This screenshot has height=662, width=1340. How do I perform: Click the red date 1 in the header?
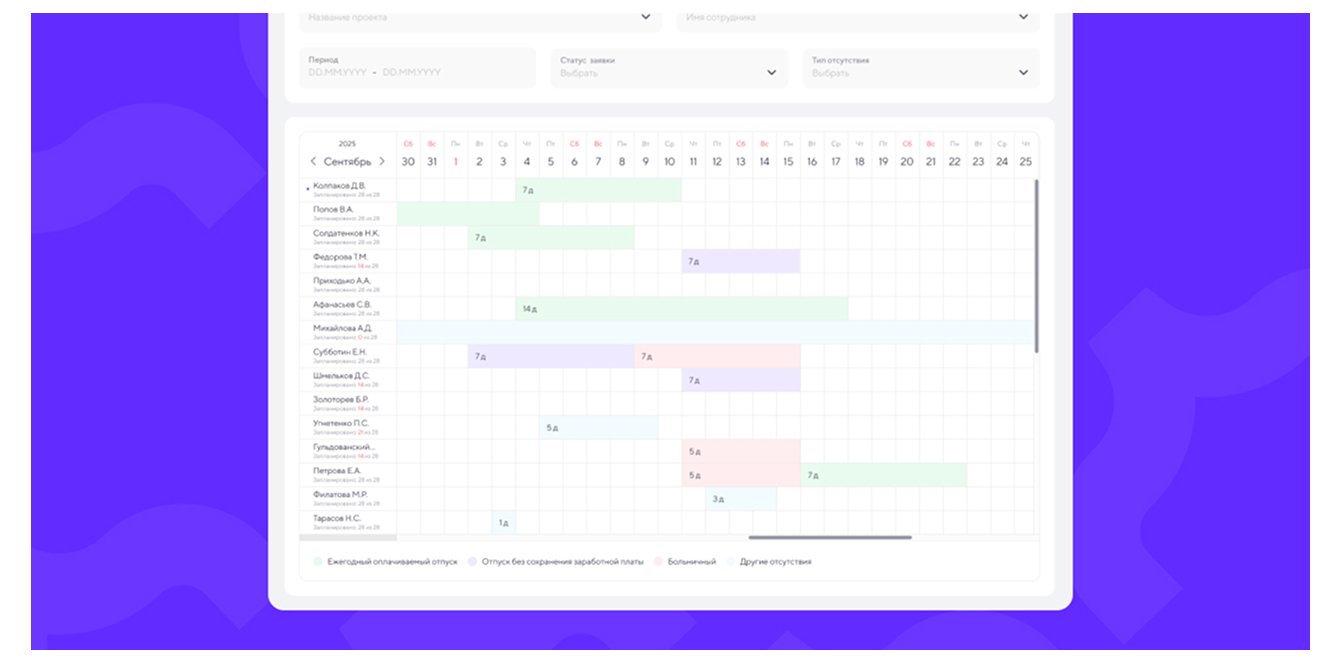pos(456,162)
